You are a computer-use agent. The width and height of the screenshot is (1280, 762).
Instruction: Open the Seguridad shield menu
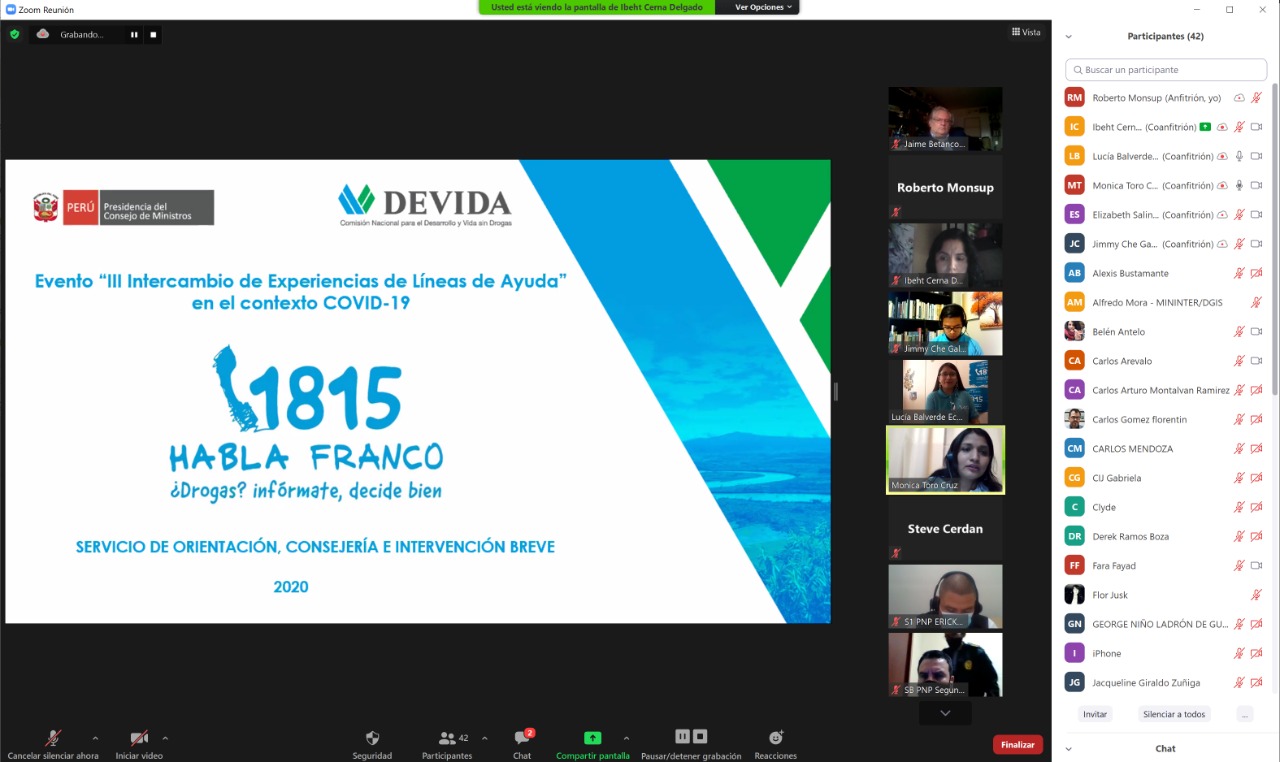click(372, 744)
